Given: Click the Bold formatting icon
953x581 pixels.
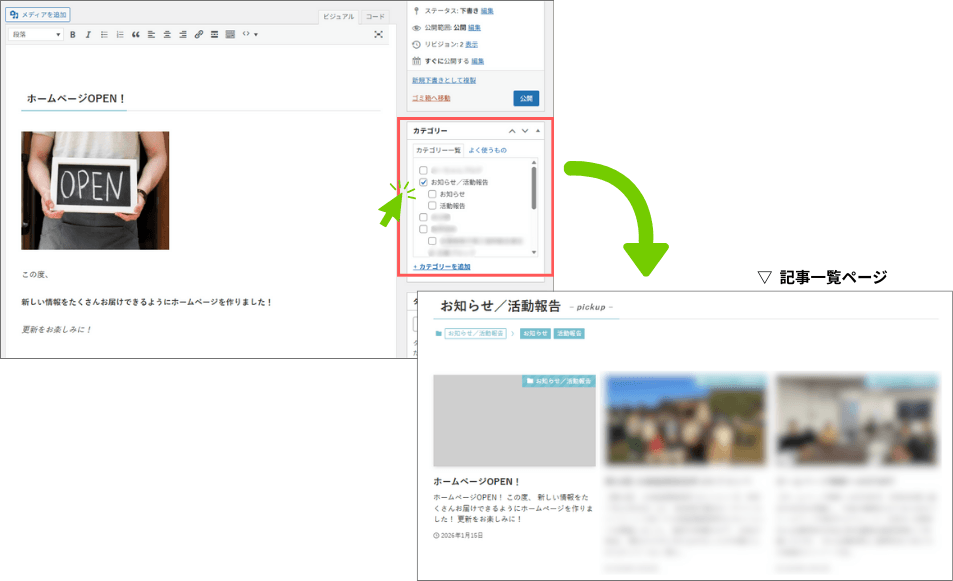Looking at the screenshot, I should 73,34.
